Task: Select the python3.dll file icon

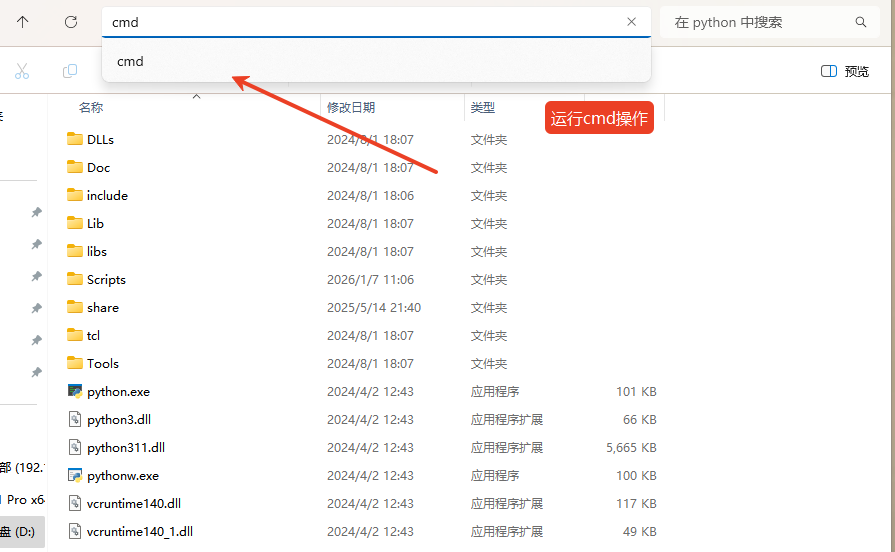Action: pyautogui.click(x=75, y=419)
